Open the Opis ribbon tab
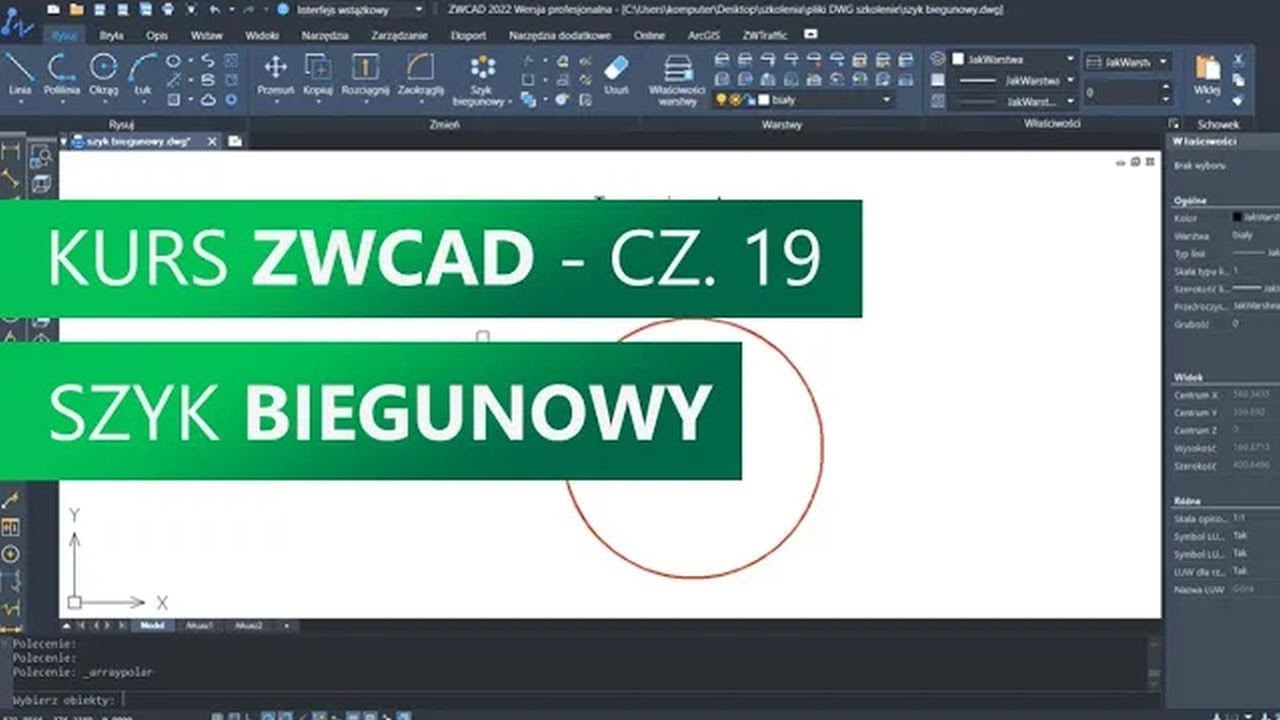The height and width of the screenshot is (720, 1280). [157, 35]
